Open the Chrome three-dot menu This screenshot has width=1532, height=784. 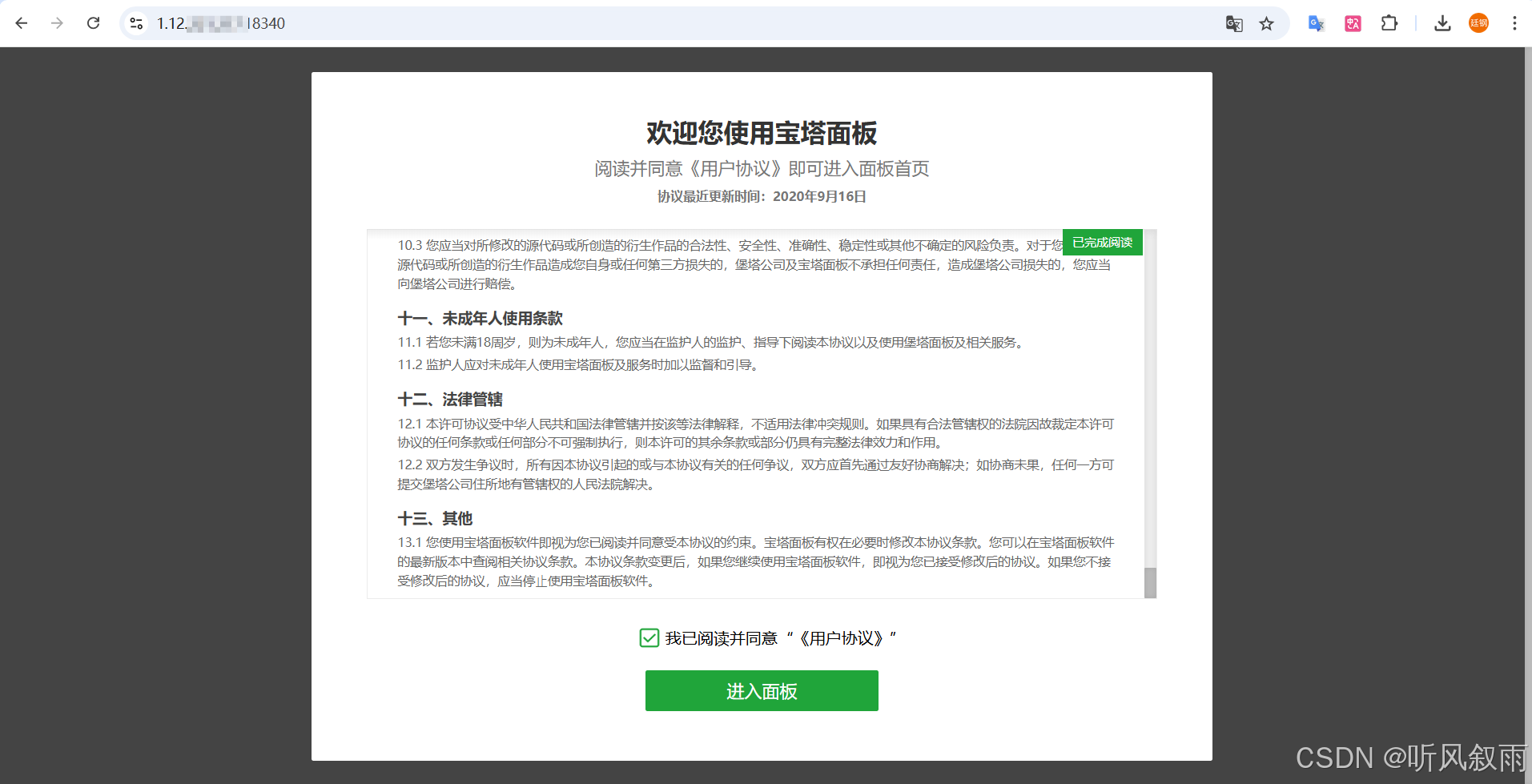point(1514,23)
